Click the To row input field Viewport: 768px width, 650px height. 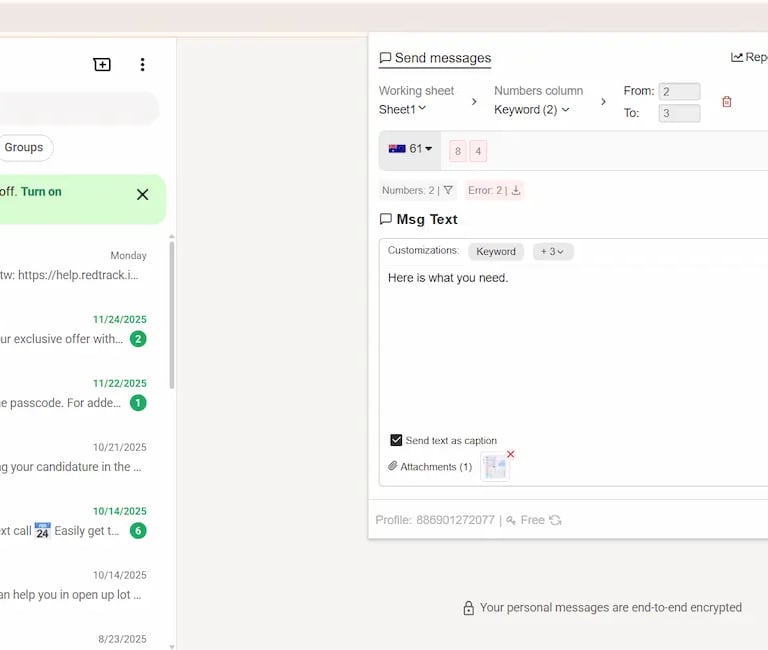pyautogui.click(x=679, y=114)
